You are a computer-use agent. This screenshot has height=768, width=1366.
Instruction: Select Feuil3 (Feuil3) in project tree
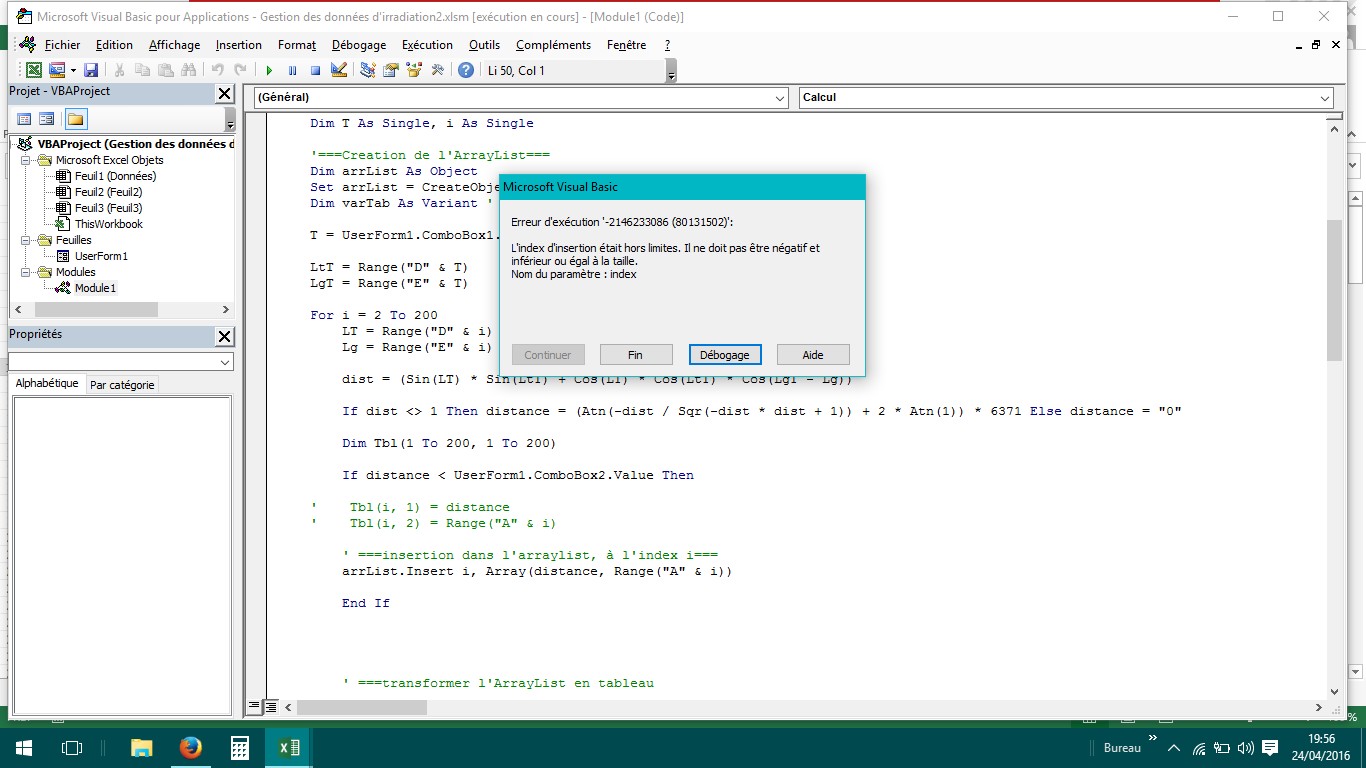pos(108,208)
